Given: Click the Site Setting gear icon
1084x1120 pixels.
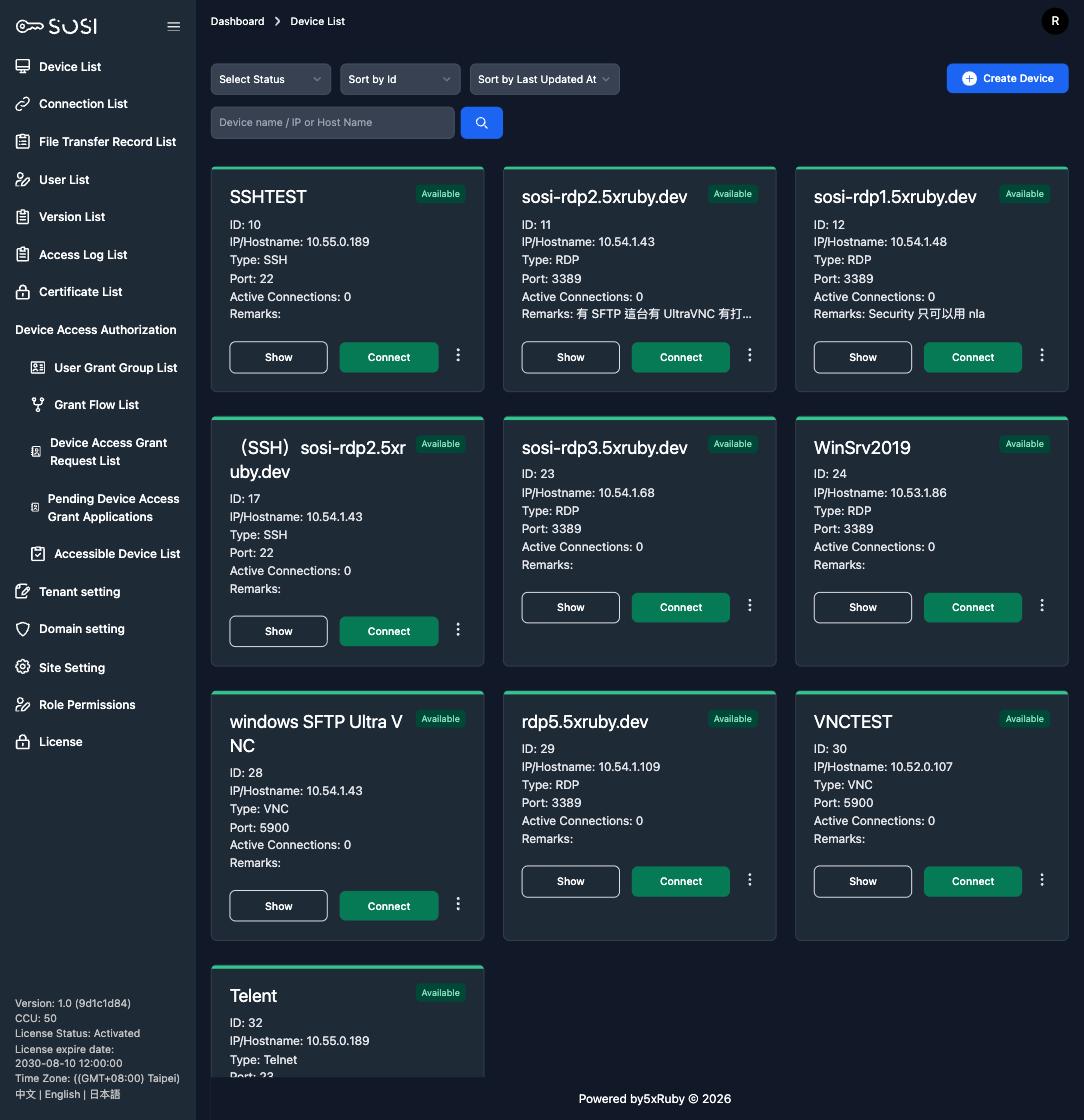Looking at the screenshot, I should click(23, 667).
